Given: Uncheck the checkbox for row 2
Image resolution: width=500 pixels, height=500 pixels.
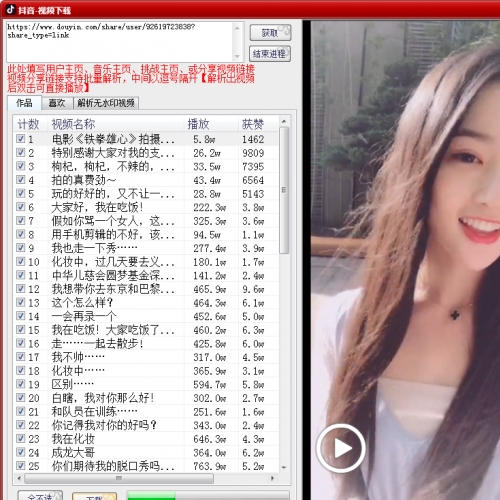Looking at the screenshot, I should (x=21, y=152).
